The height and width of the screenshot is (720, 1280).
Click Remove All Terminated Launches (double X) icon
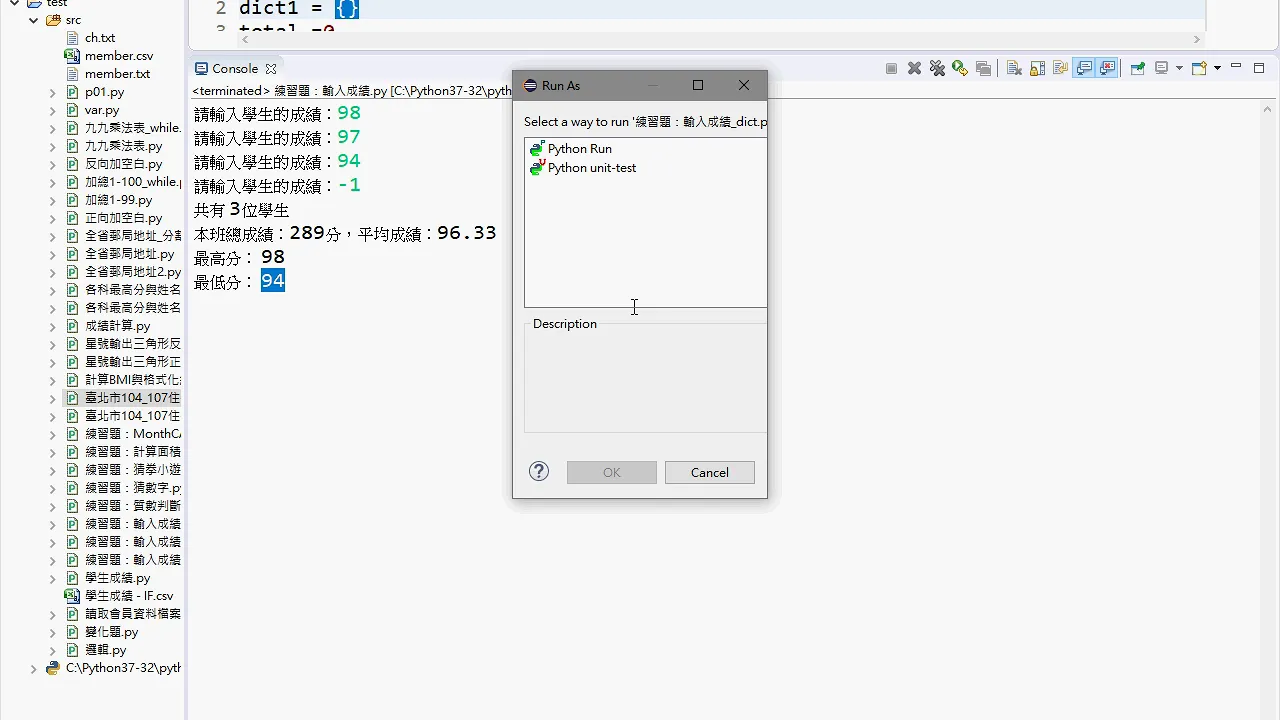coord(937,69)
